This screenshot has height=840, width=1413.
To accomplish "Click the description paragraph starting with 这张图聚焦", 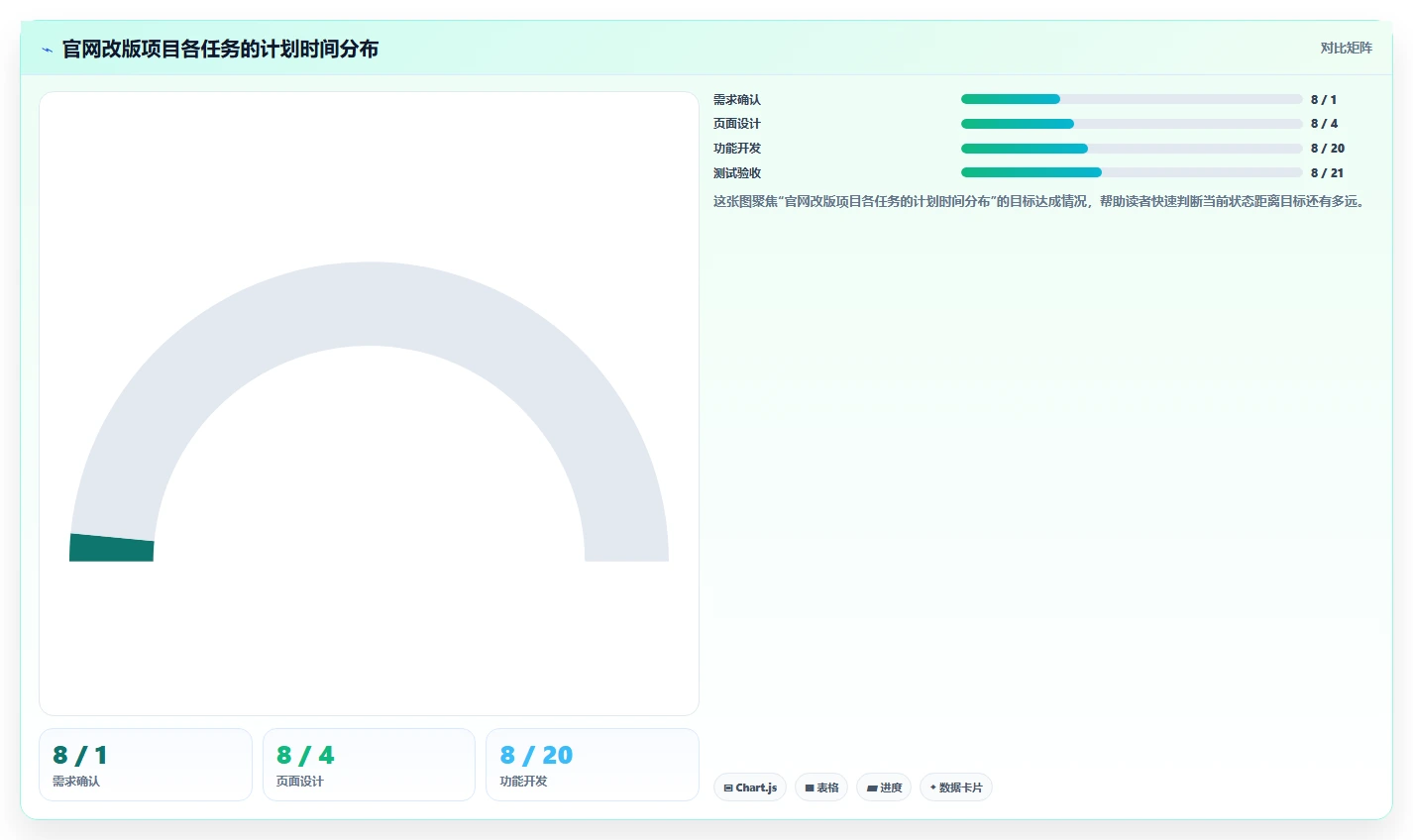I will pos(1040,201).
